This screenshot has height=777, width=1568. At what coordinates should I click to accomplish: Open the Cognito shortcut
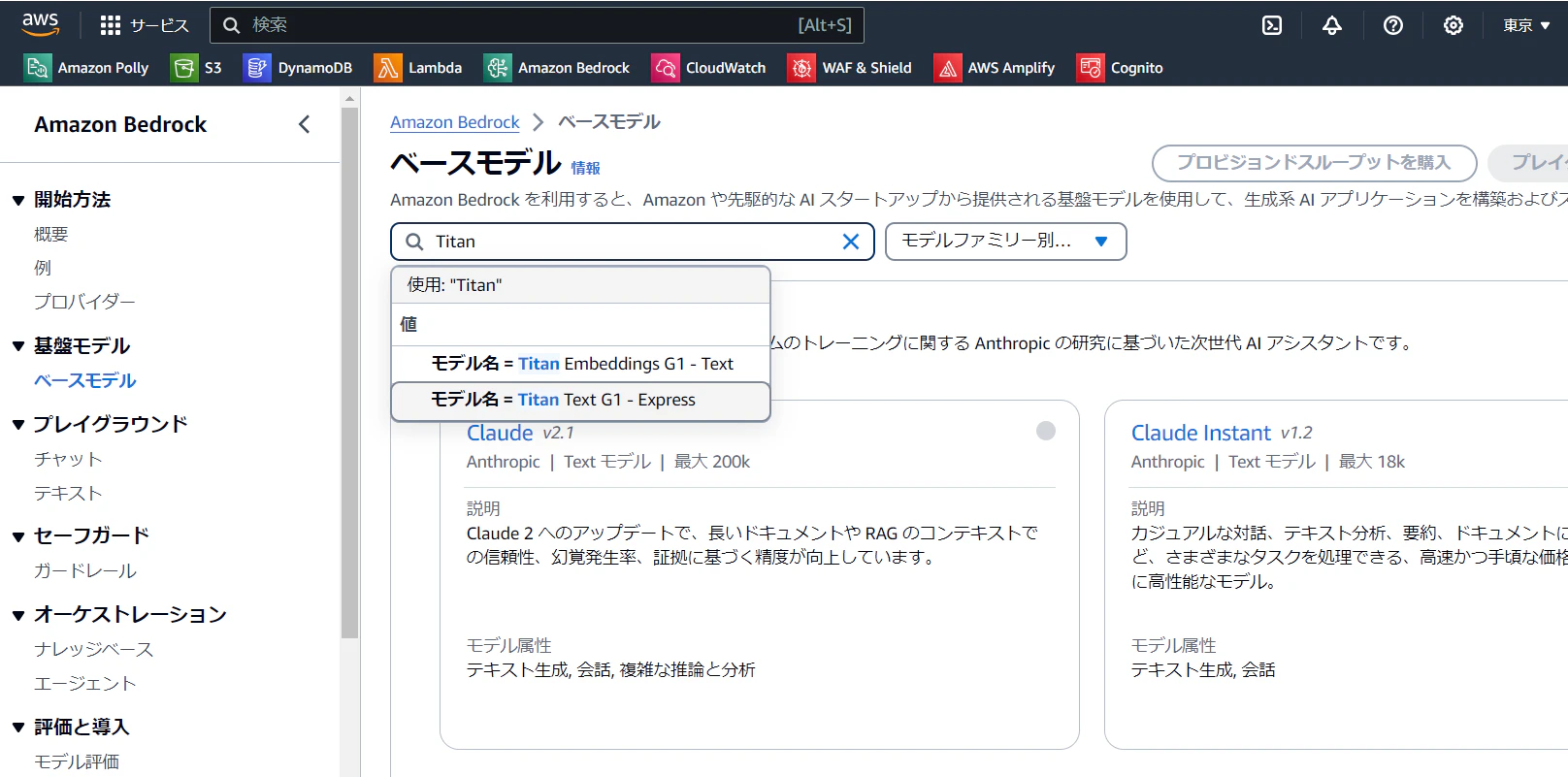(x=1120, y=68)
